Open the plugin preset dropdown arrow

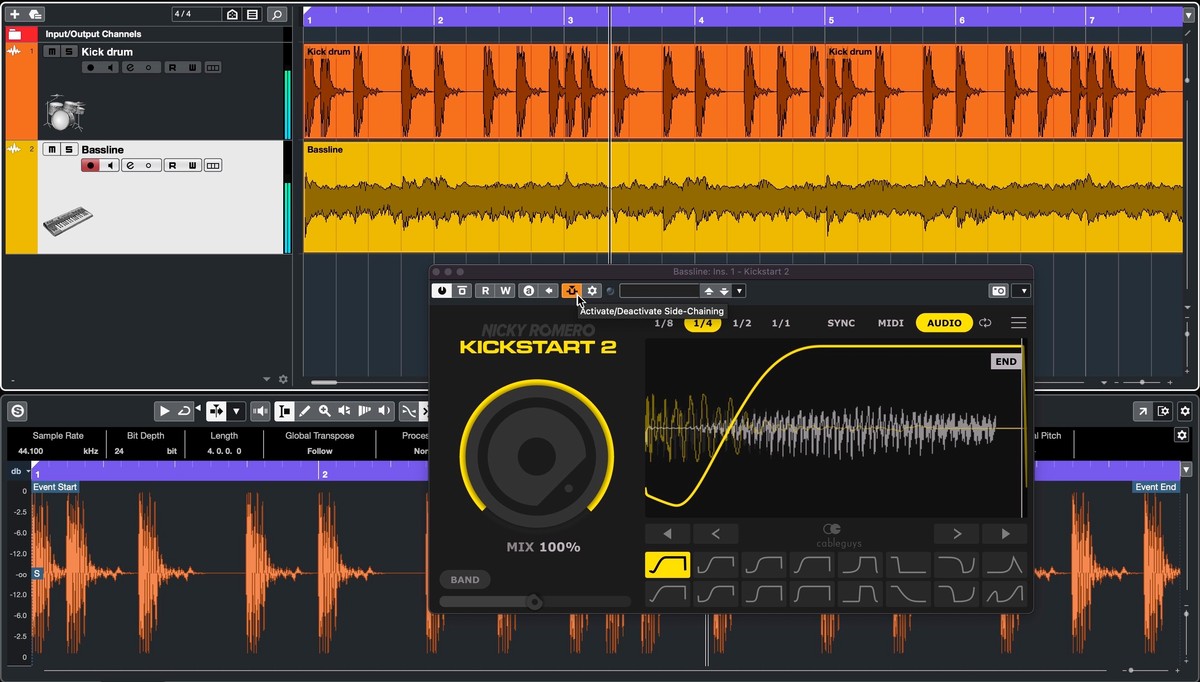click(739, 291)
